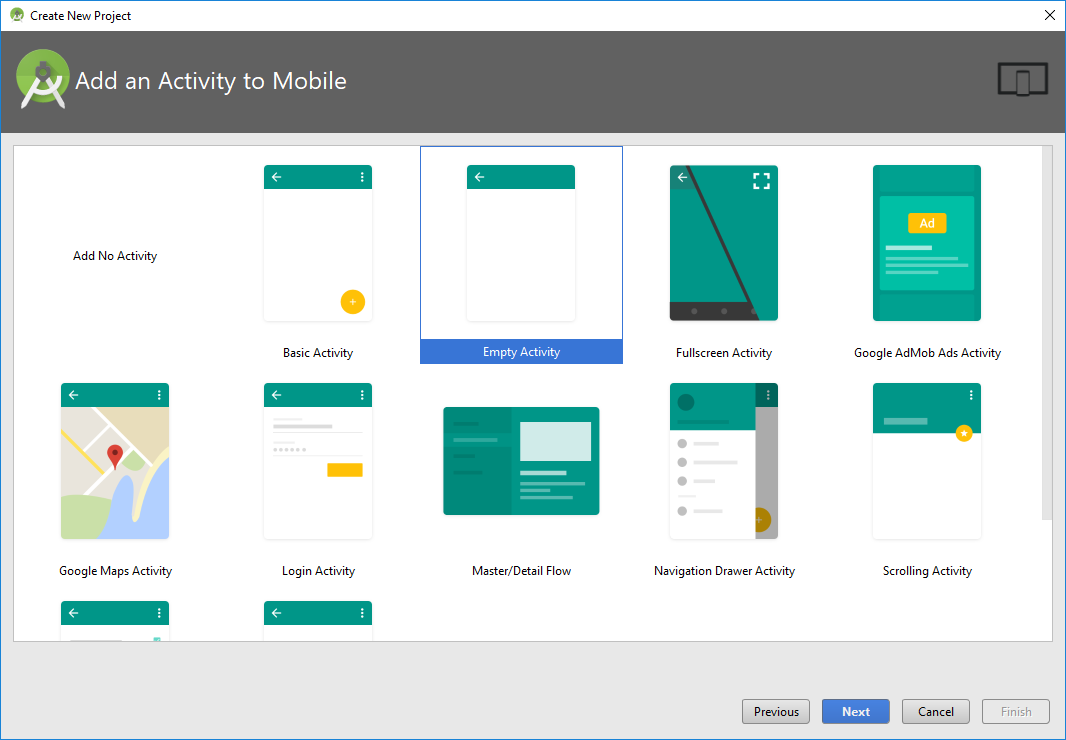Image resolution: width=1066 pixels, height=740 pixels.
Task: Pick the Google AdMob Ads Activity thumbnail
Action: [x=927, y=243]
